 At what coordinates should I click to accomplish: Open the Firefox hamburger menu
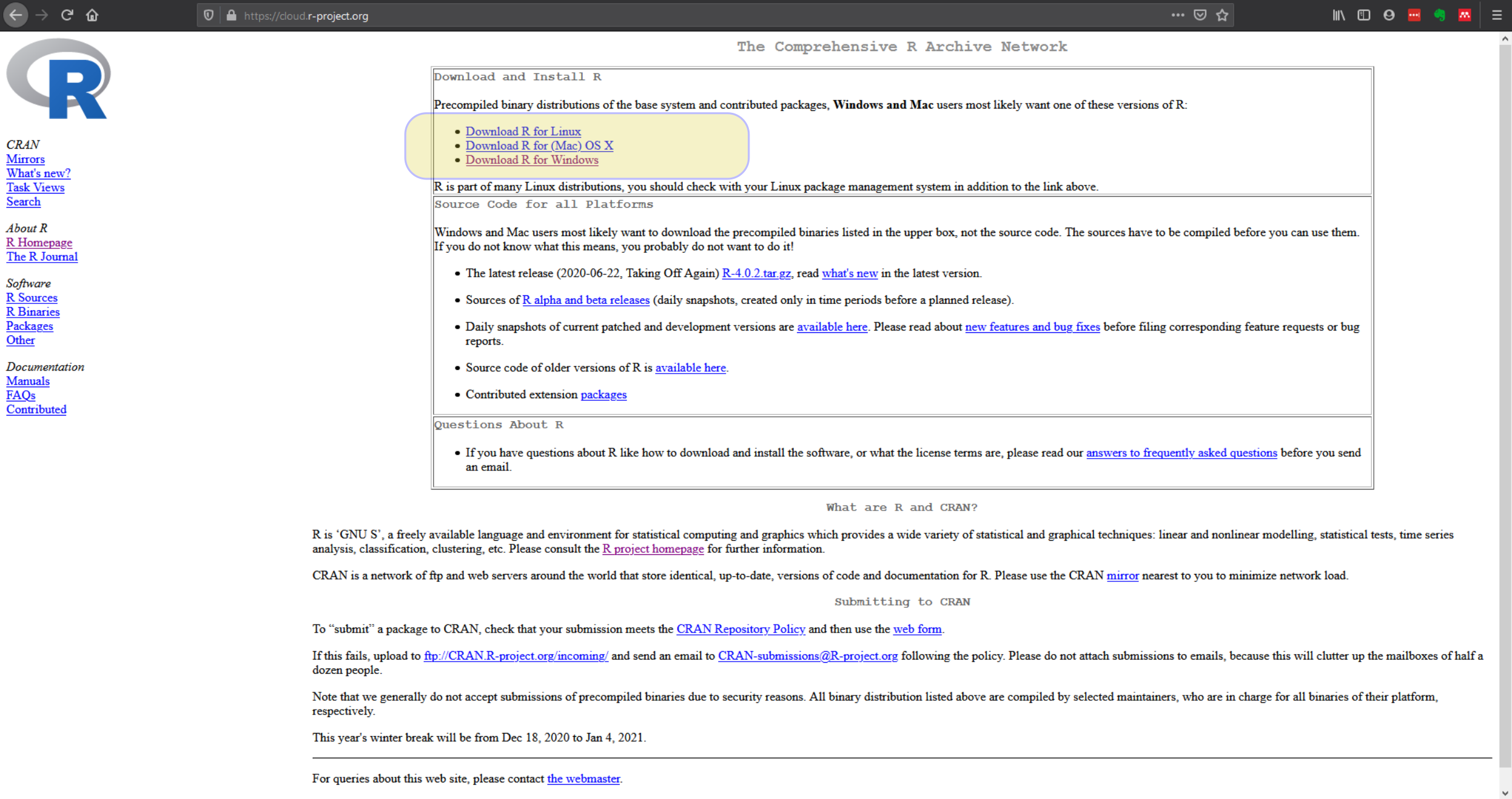pyautogui.click(x=1497, y=15)
